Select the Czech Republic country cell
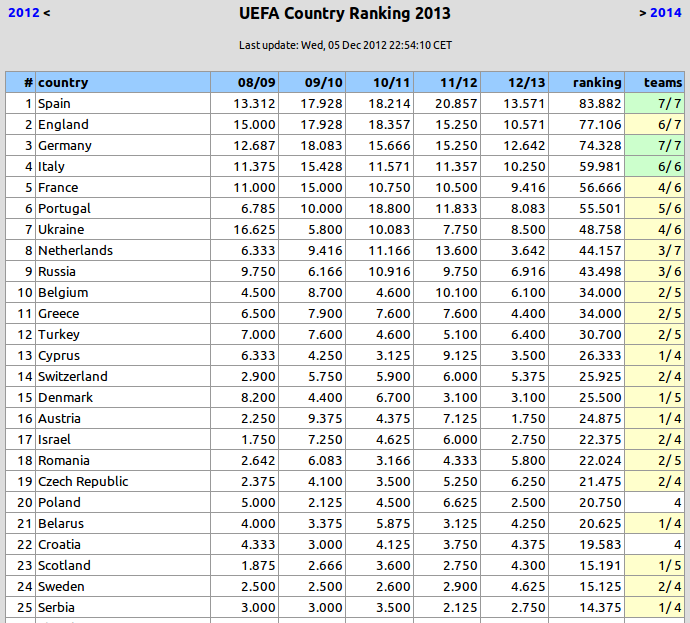Screen dimensions: 690x623 (x=123, y=481)
